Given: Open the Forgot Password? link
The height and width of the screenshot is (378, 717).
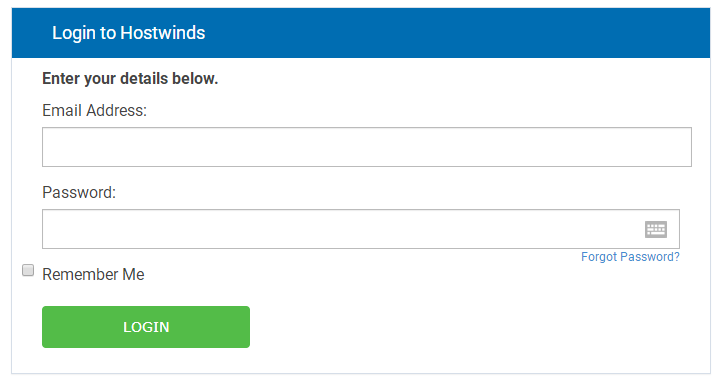Looking at the screenshot, I should pyautogui.click(x=630, y=257).
